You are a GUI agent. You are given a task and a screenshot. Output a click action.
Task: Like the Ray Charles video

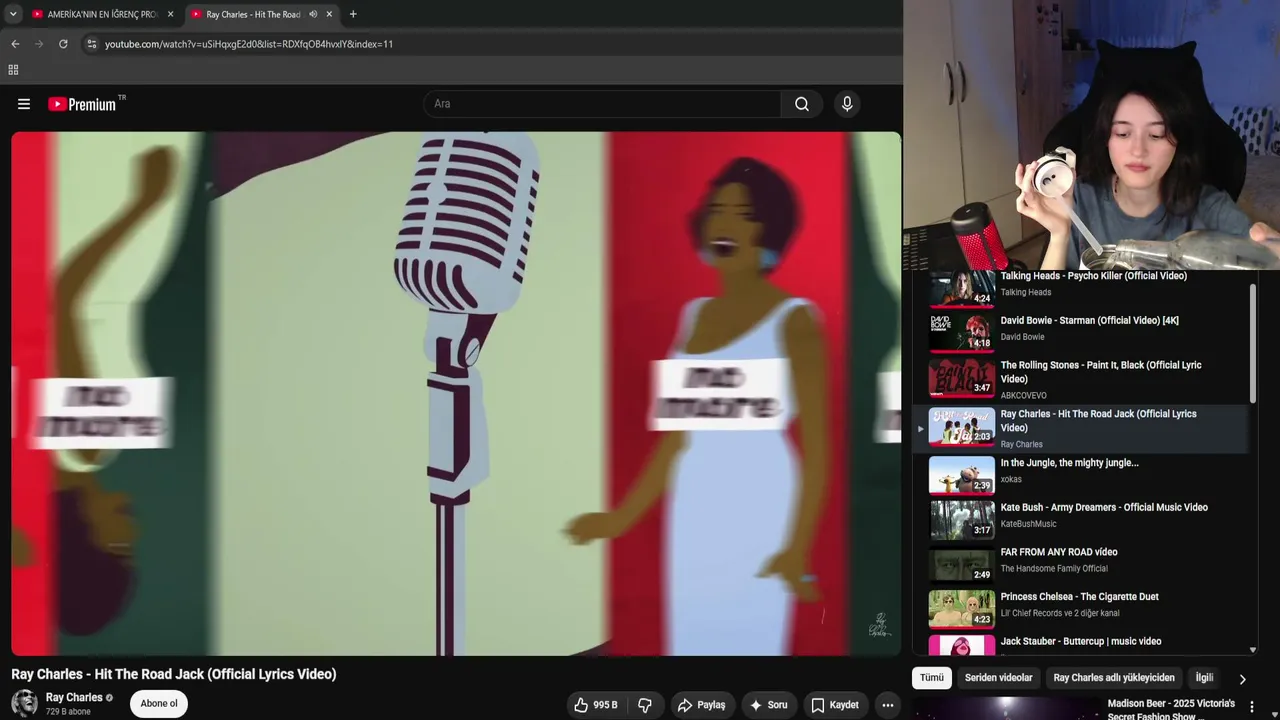(596, 705)
